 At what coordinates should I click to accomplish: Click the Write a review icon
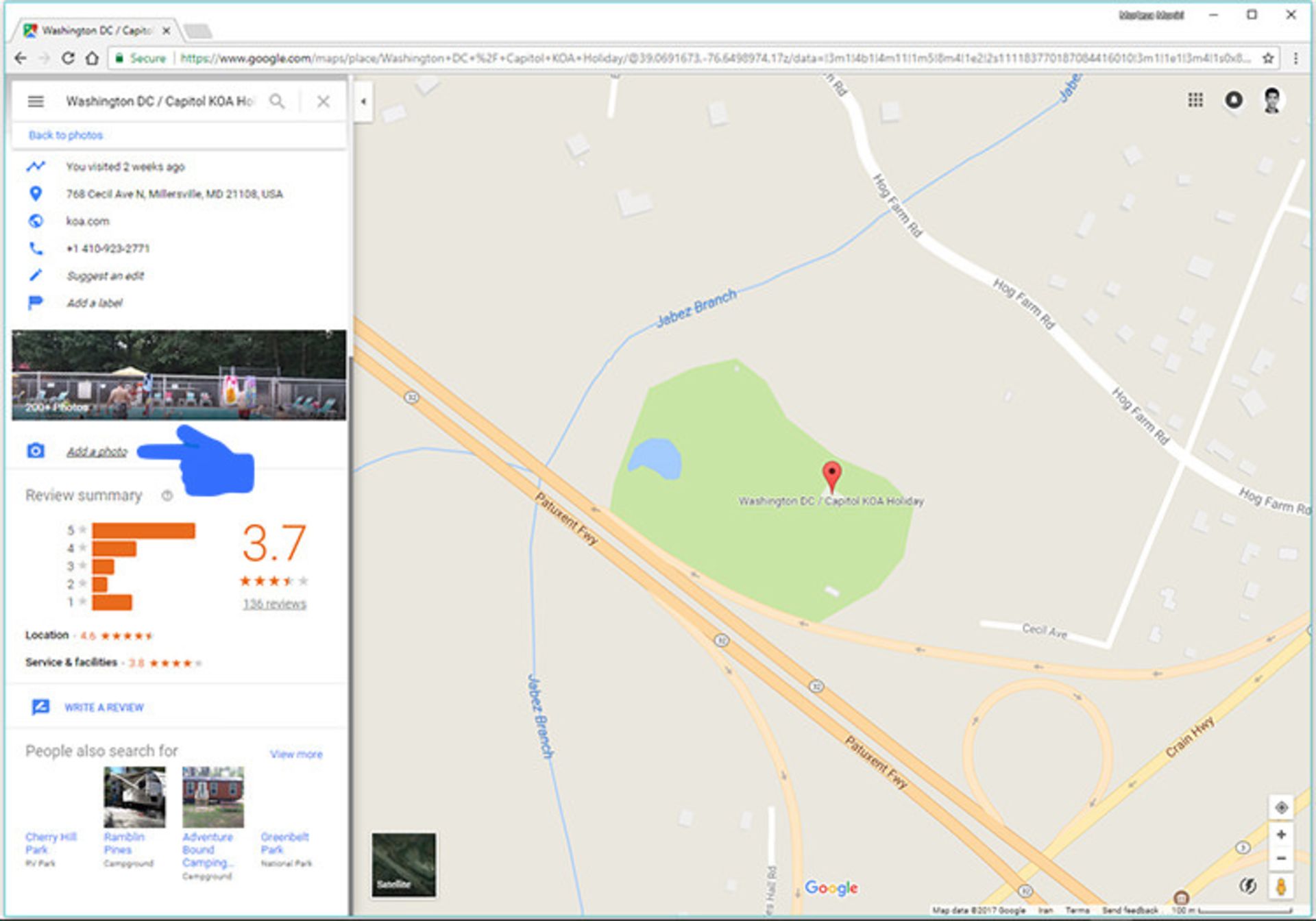pyautogui.click(x=40, y=707)
